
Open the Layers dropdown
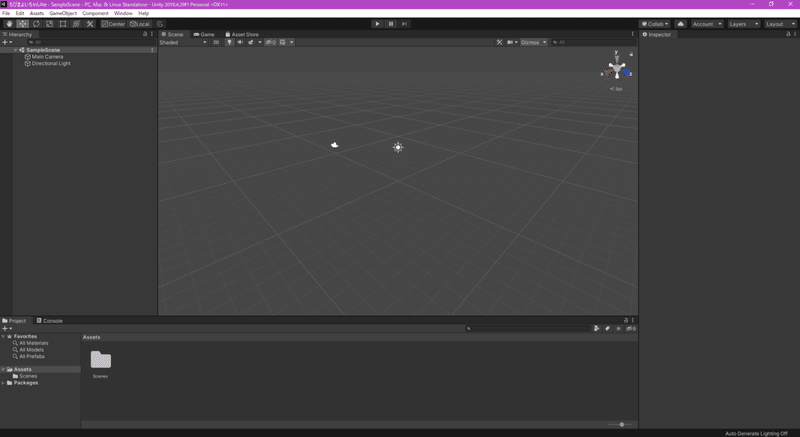coord(743,24)
